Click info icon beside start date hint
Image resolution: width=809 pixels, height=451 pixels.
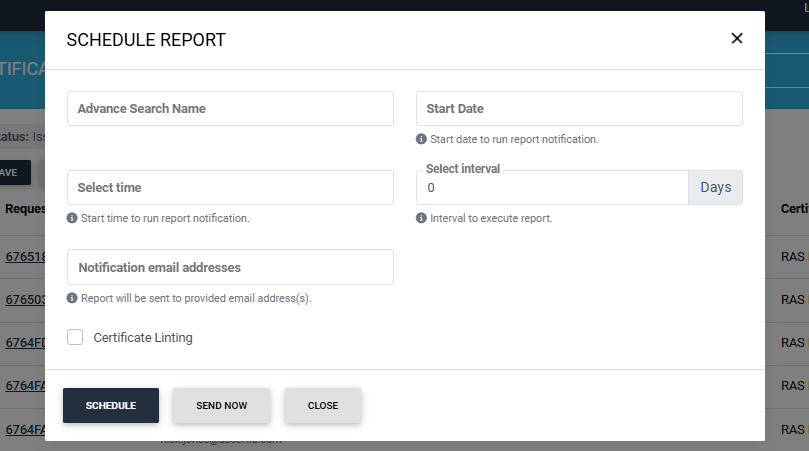(x=421, y=140)
